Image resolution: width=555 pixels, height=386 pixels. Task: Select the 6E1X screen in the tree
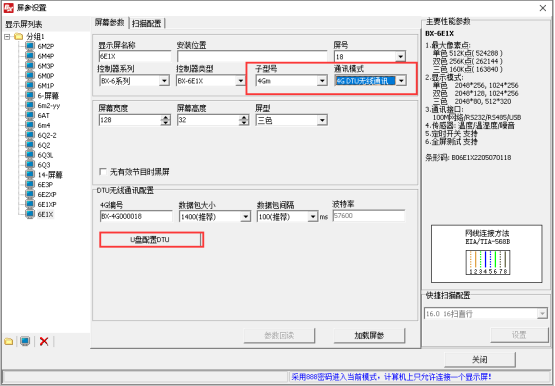[45, 214]
